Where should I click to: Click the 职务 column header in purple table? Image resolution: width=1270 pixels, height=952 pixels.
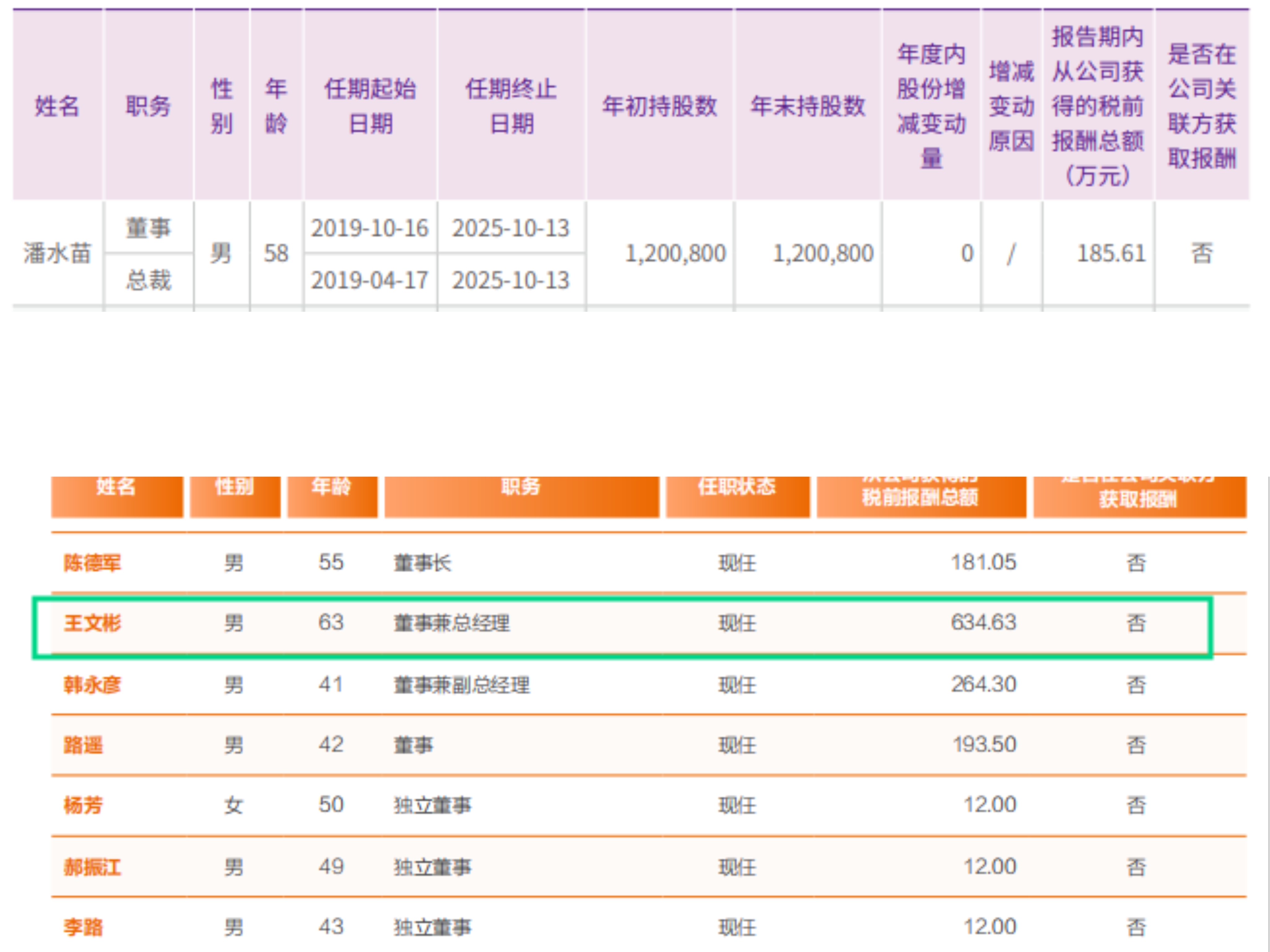point(148,106)
